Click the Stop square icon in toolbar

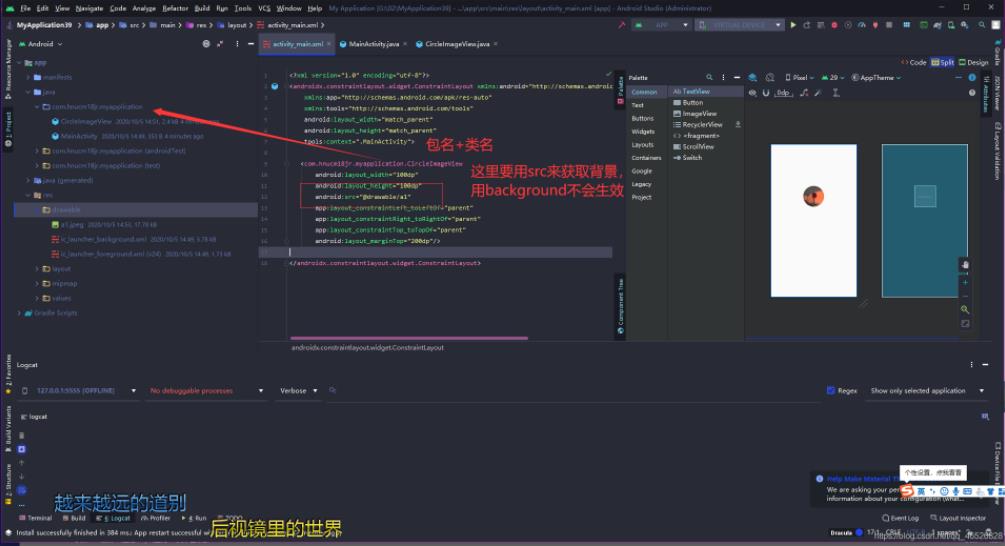click(x=889, y=25)
